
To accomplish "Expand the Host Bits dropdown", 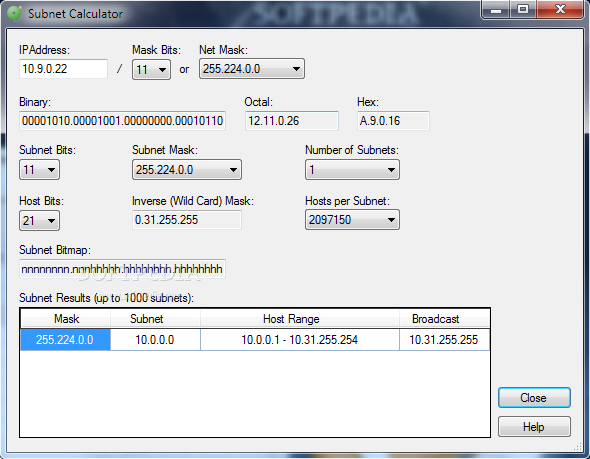I will (39, 220).
